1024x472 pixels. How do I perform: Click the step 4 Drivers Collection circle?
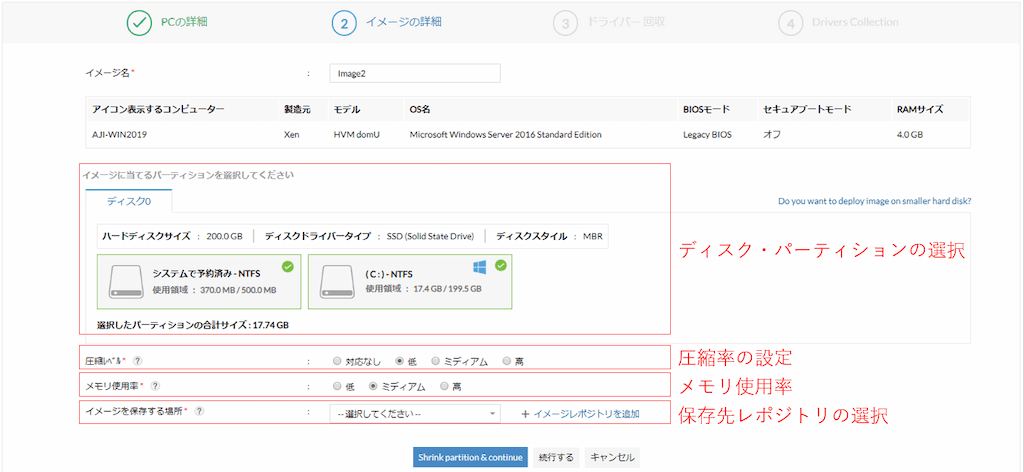790,23
